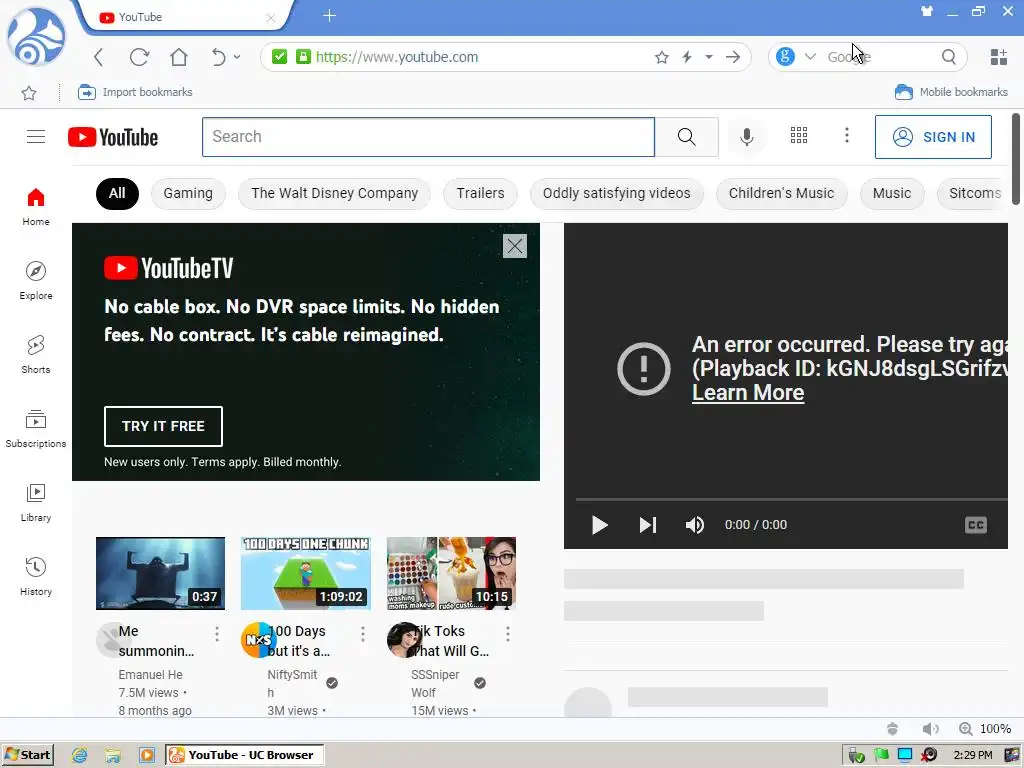Open Subscriptions in sidebar

pyautogui.click(x=36, y=428)
